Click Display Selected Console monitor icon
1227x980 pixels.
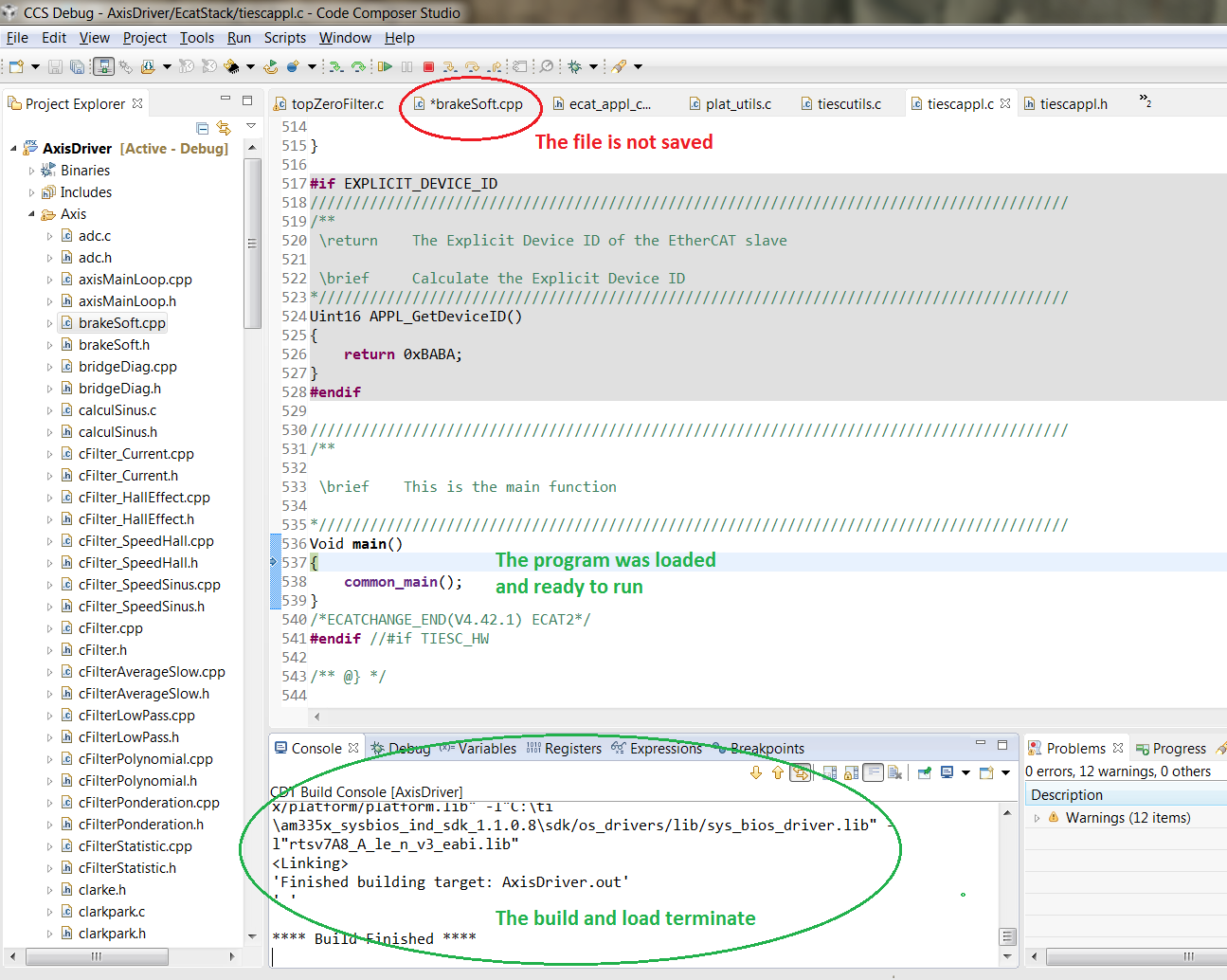pos(947,772)
